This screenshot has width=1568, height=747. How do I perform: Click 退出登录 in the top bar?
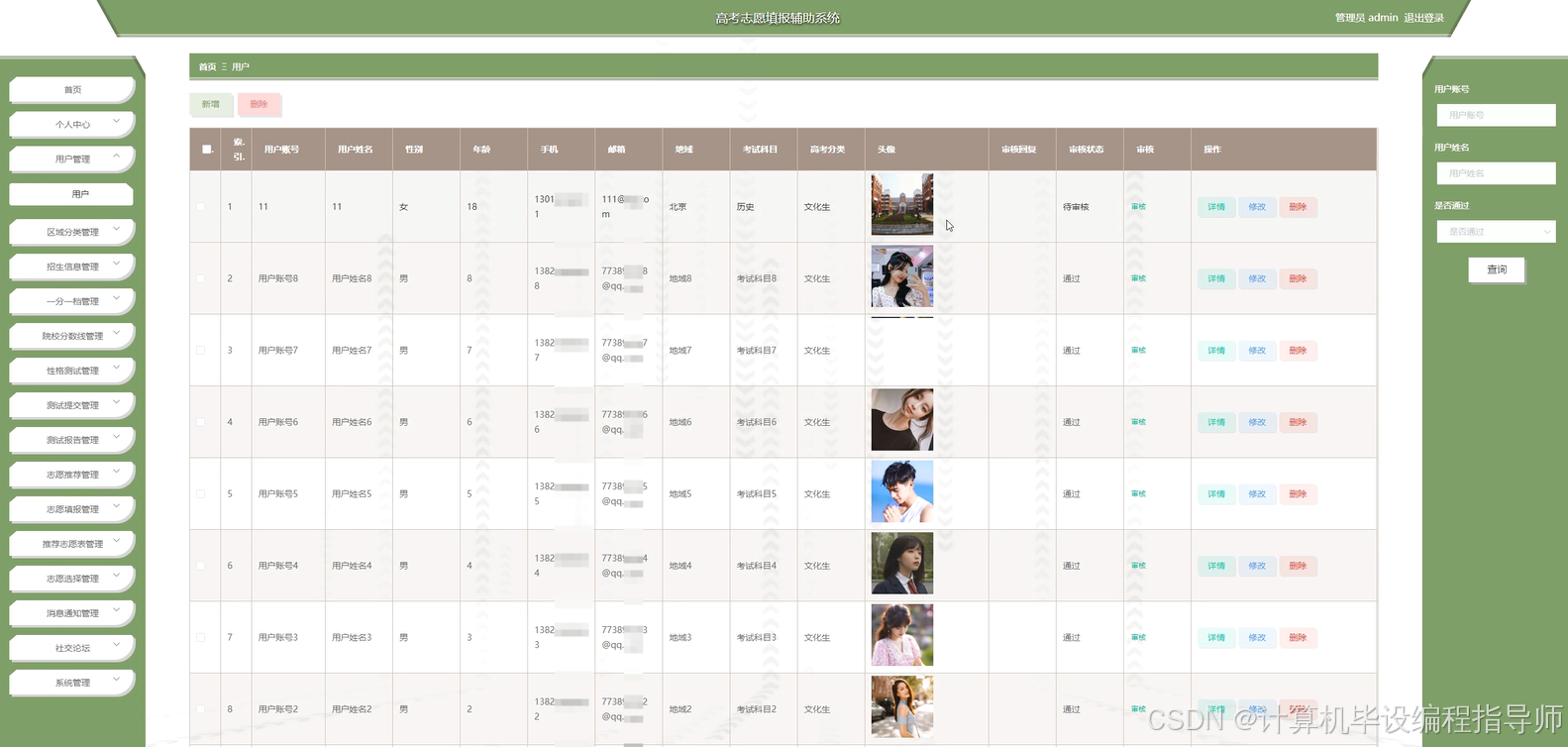pyautogui.click(x=1423, y=18)
